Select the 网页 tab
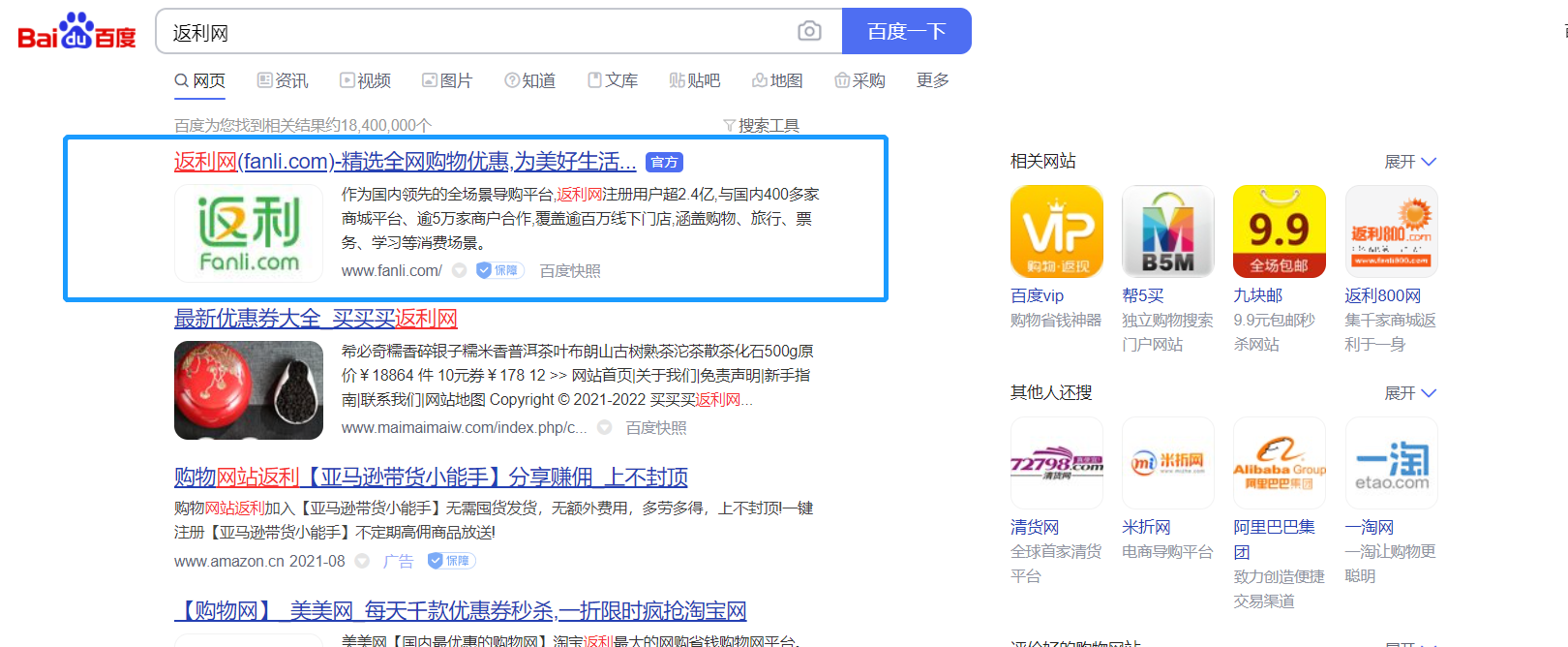 click(199, 80)
